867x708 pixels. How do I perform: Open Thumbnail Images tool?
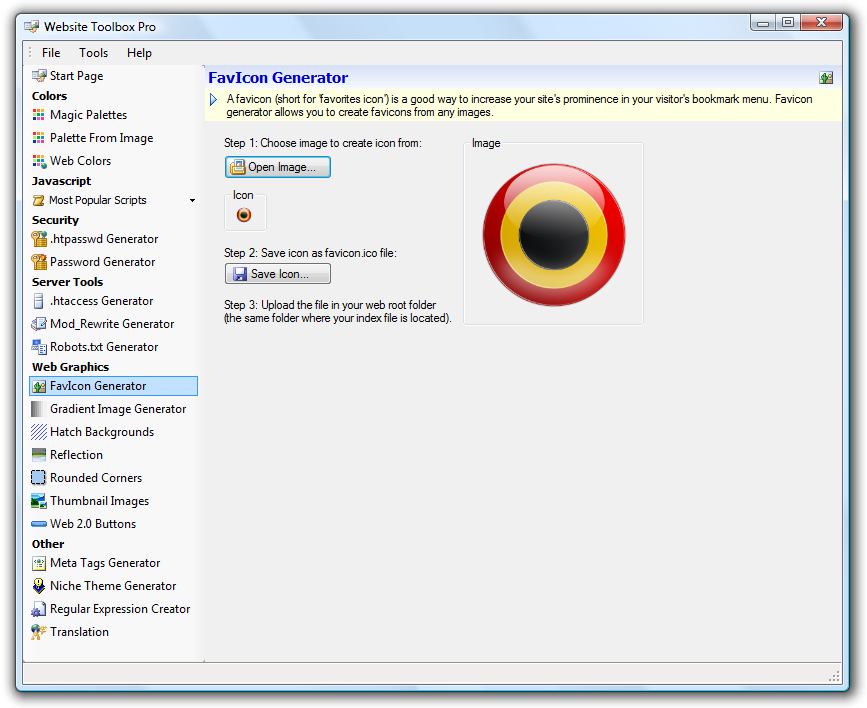pos(100,501)
